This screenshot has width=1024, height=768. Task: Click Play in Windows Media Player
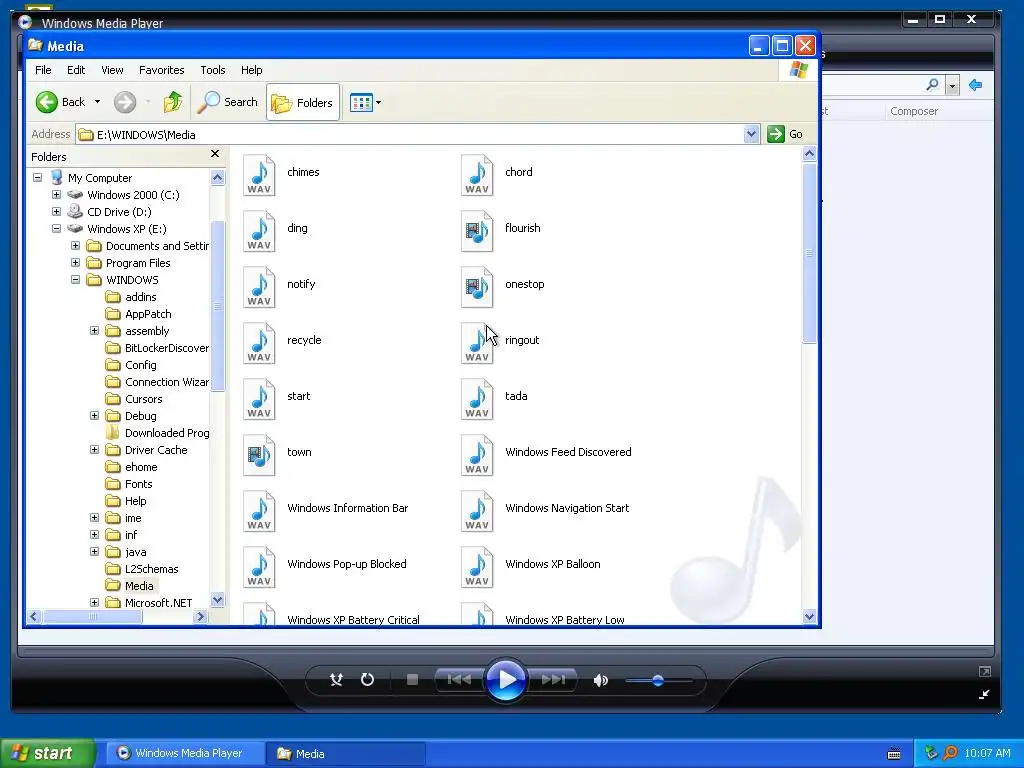point(505,680)
